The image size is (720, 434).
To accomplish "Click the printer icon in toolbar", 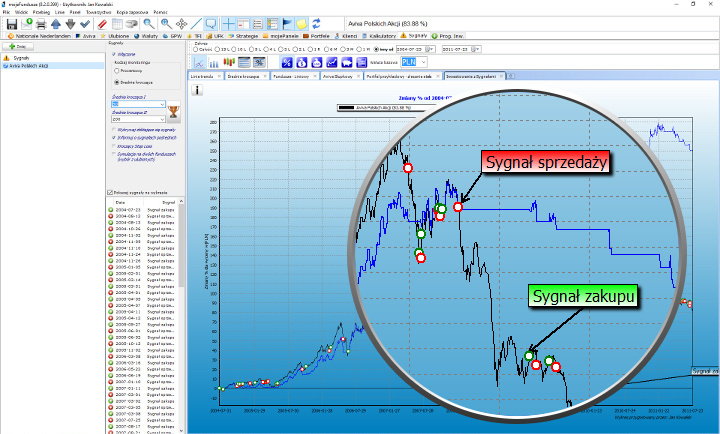I will coord(39,22).
